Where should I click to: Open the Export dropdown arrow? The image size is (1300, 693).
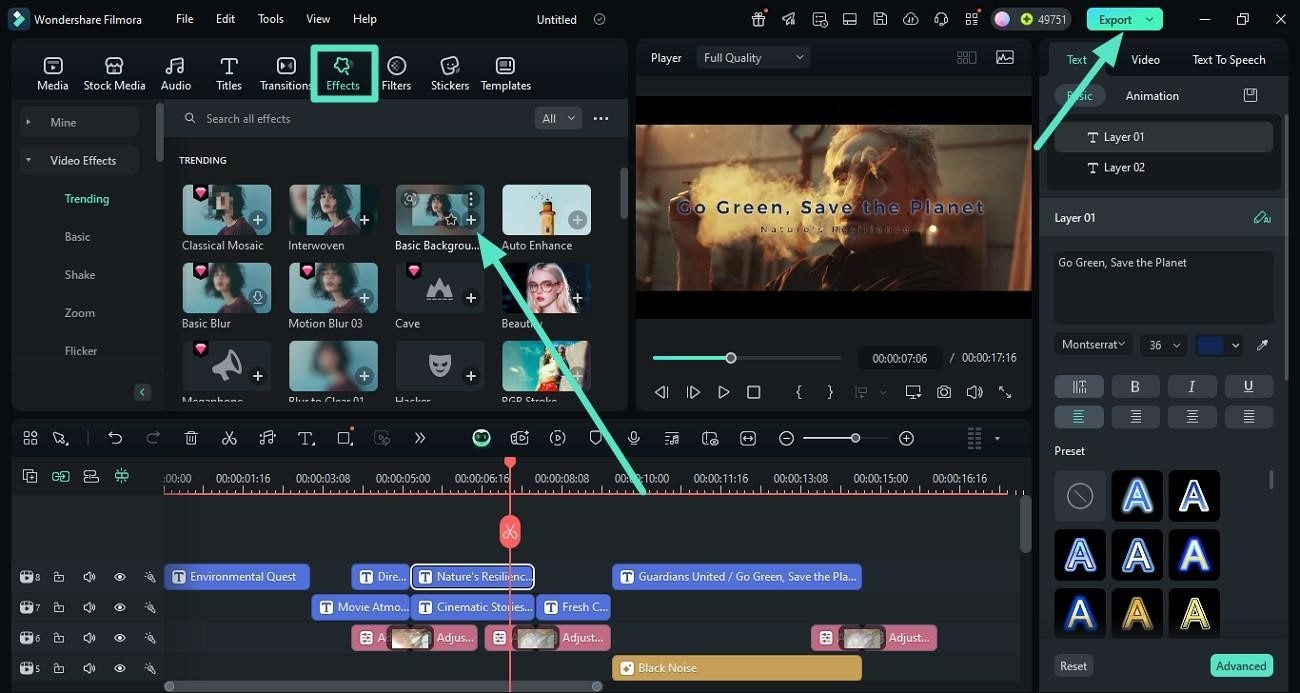click(1150, 20)
